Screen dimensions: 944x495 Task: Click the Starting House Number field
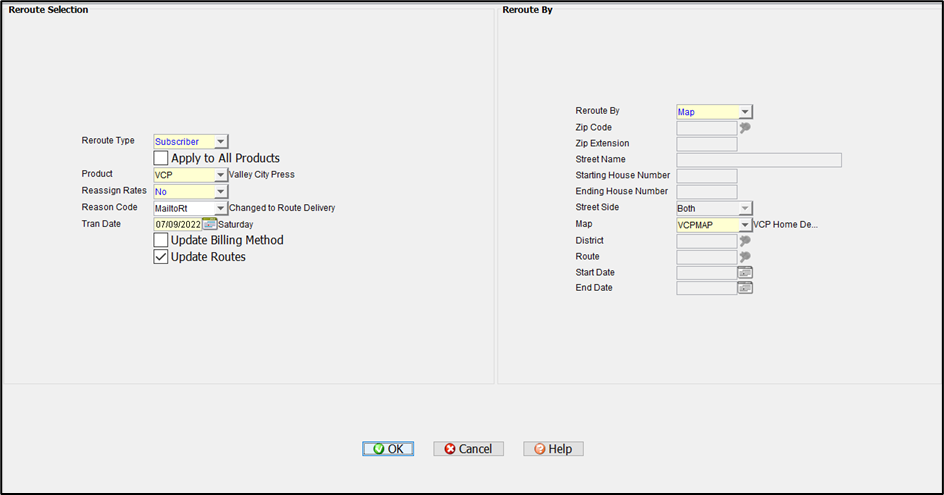pyautogui.click(x=706, y=176)
